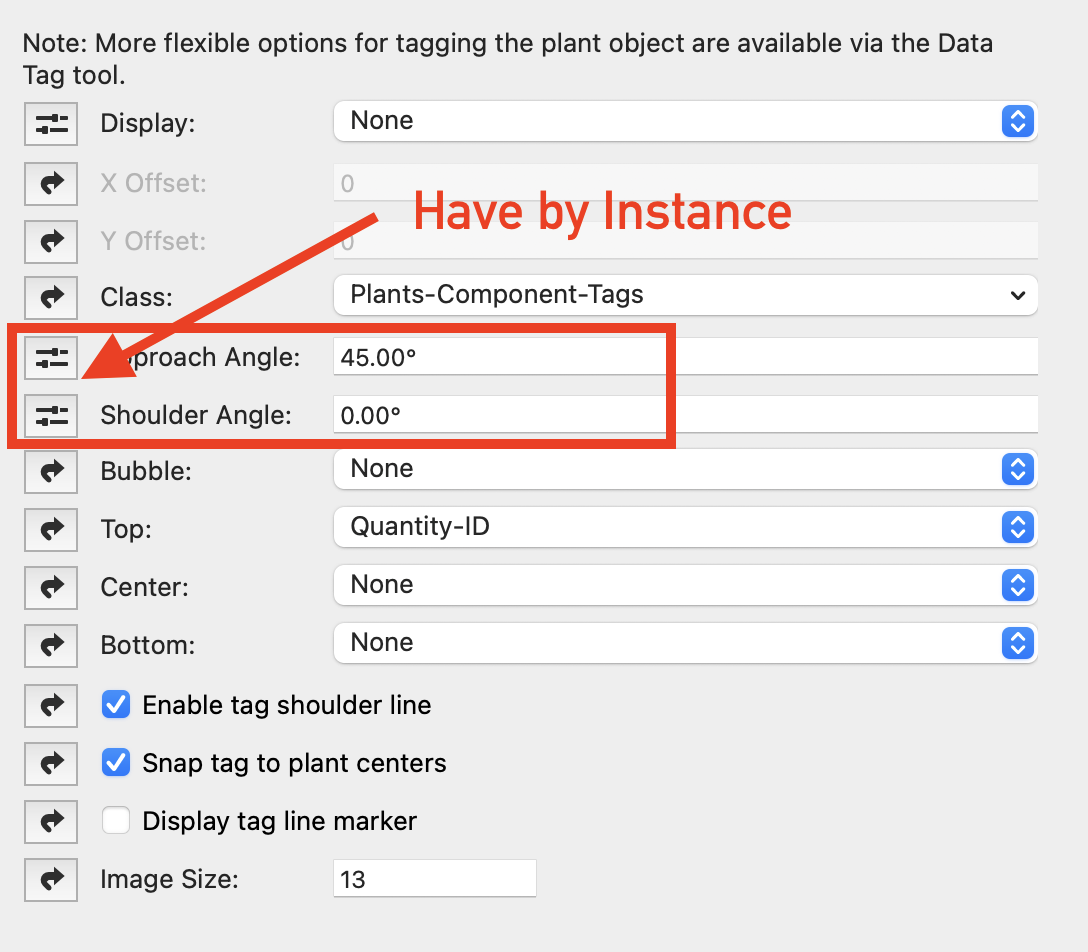Open the Bubble dropdown menu
Screen dimensions: 1088x952
tap(685, 468)
